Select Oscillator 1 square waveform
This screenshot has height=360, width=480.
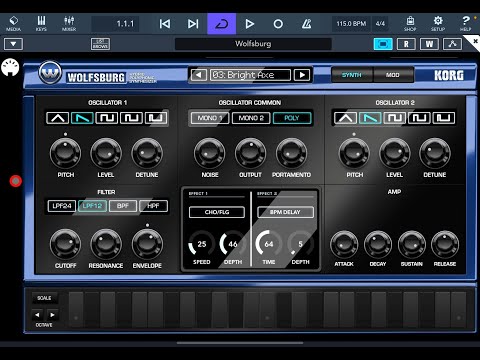pos(107,118)
